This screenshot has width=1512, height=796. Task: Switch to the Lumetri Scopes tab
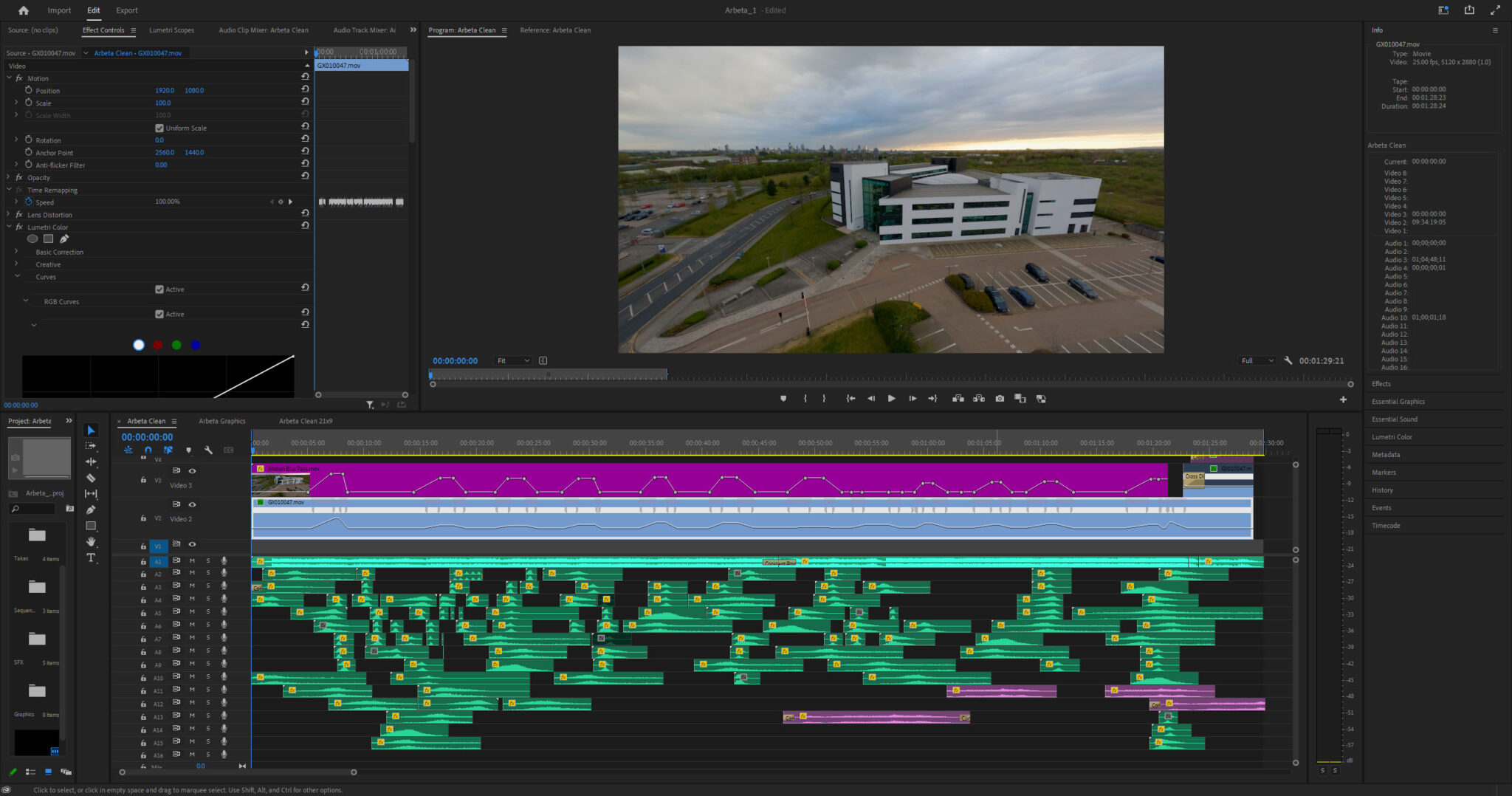point(171,30)
